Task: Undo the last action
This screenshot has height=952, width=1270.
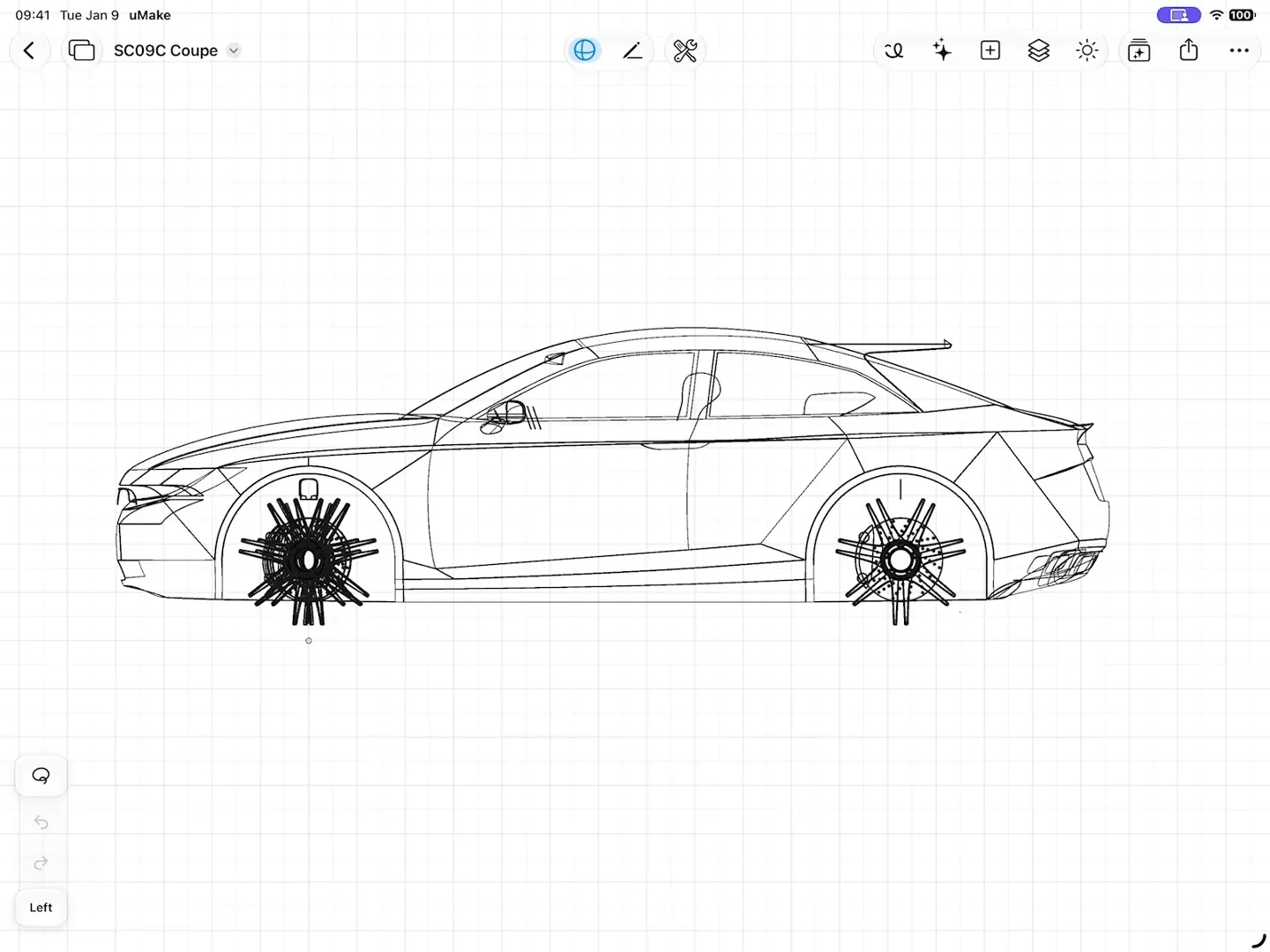Action: tap(41, 822)
